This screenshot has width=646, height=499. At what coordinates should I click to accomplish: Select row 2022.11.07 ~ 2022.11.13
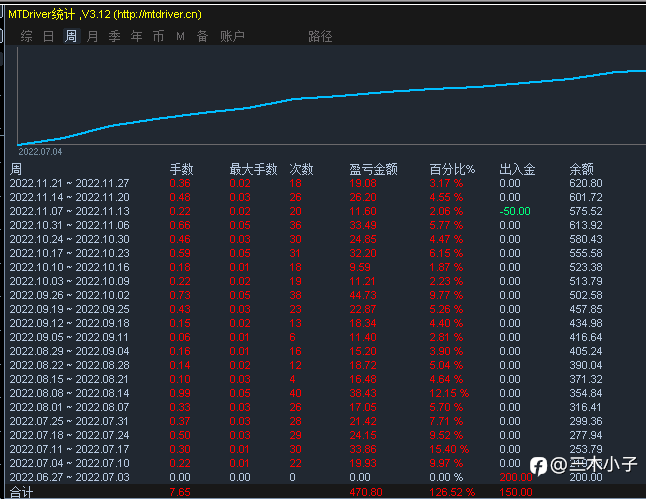pos(306,211)
